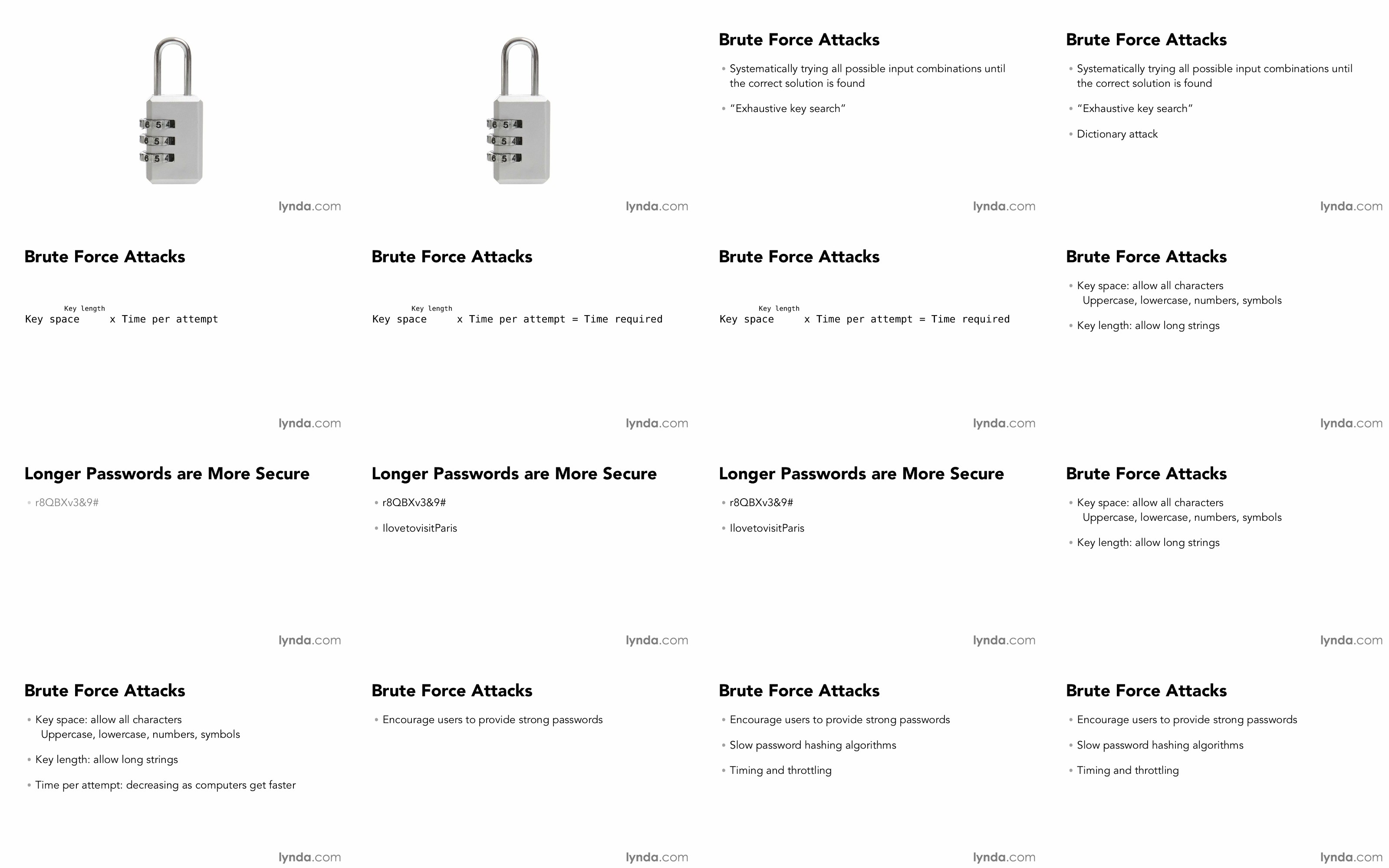Click "Slow password hashing algorithms" in last slide
This screenshot has height=868, width=1389.
point(1160,745)
